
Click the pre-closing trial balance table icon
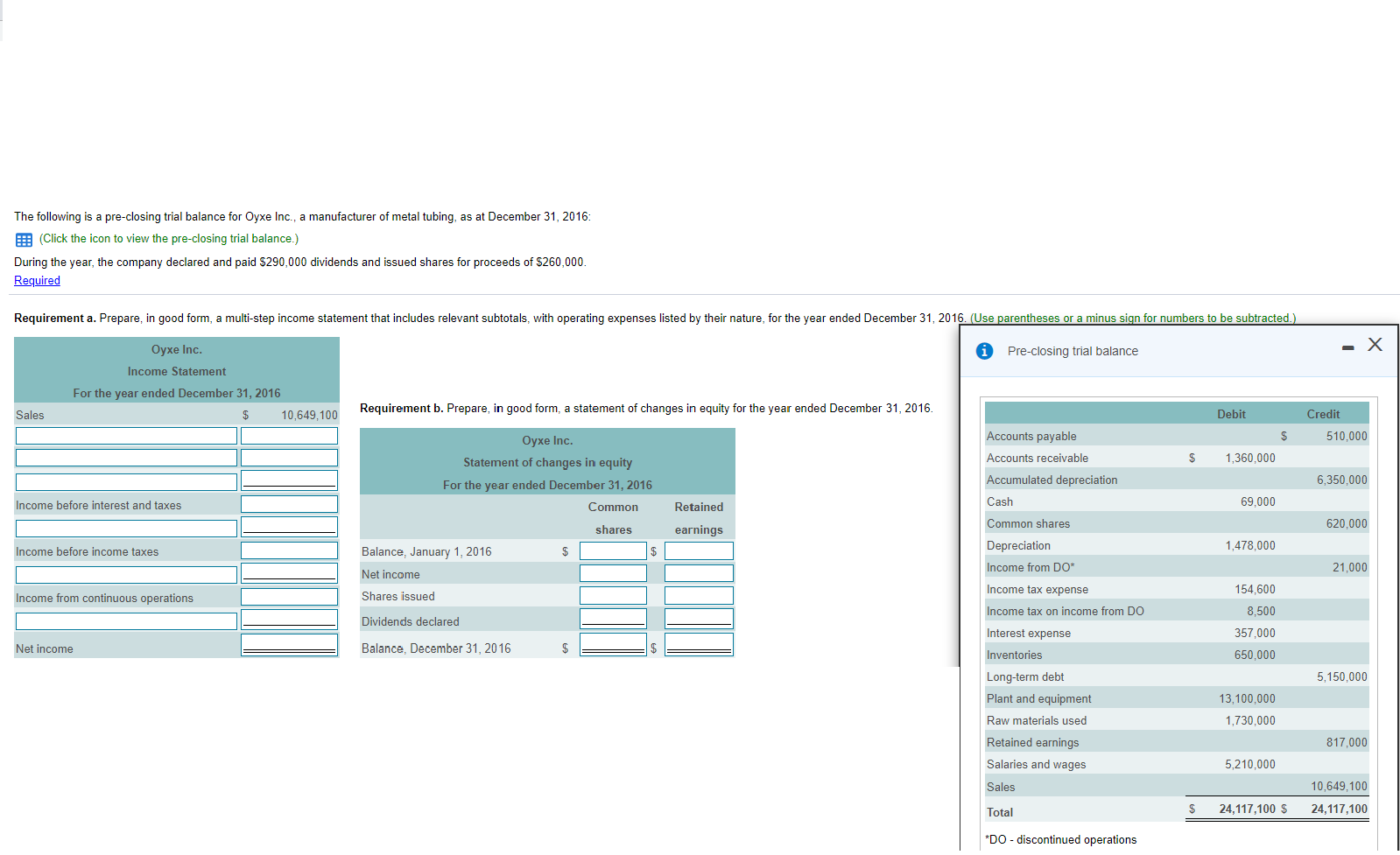click(24, 240)
